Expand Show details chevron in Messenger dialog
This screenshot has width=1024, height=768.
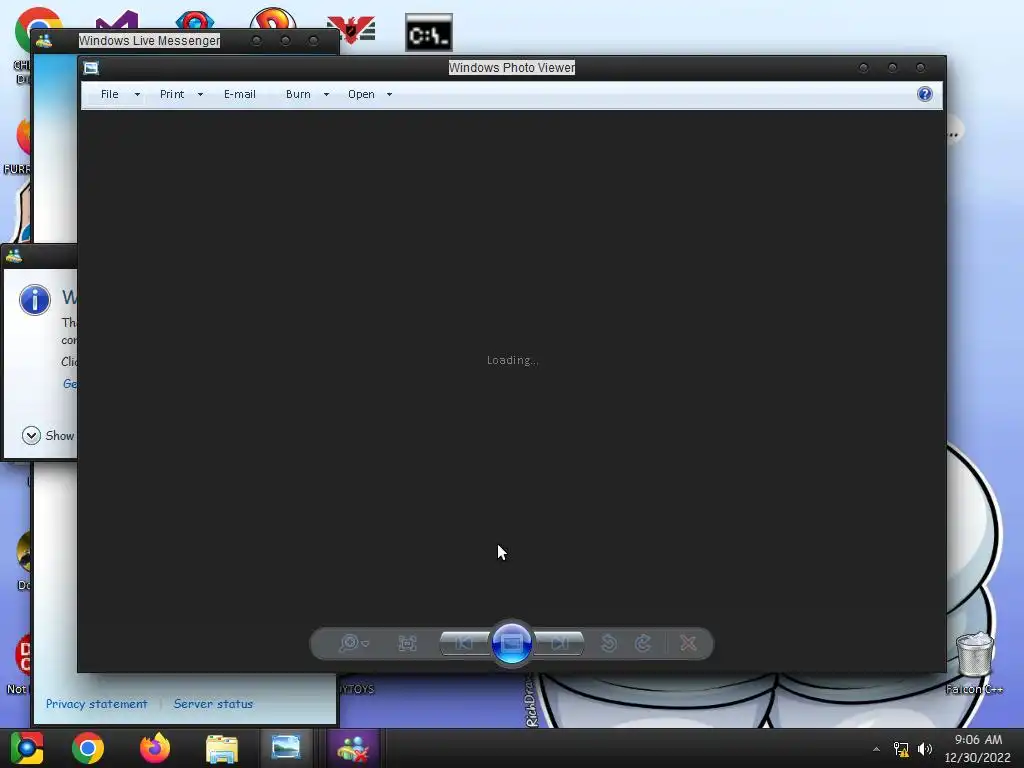pyautogui.click(x=31, y=436)
